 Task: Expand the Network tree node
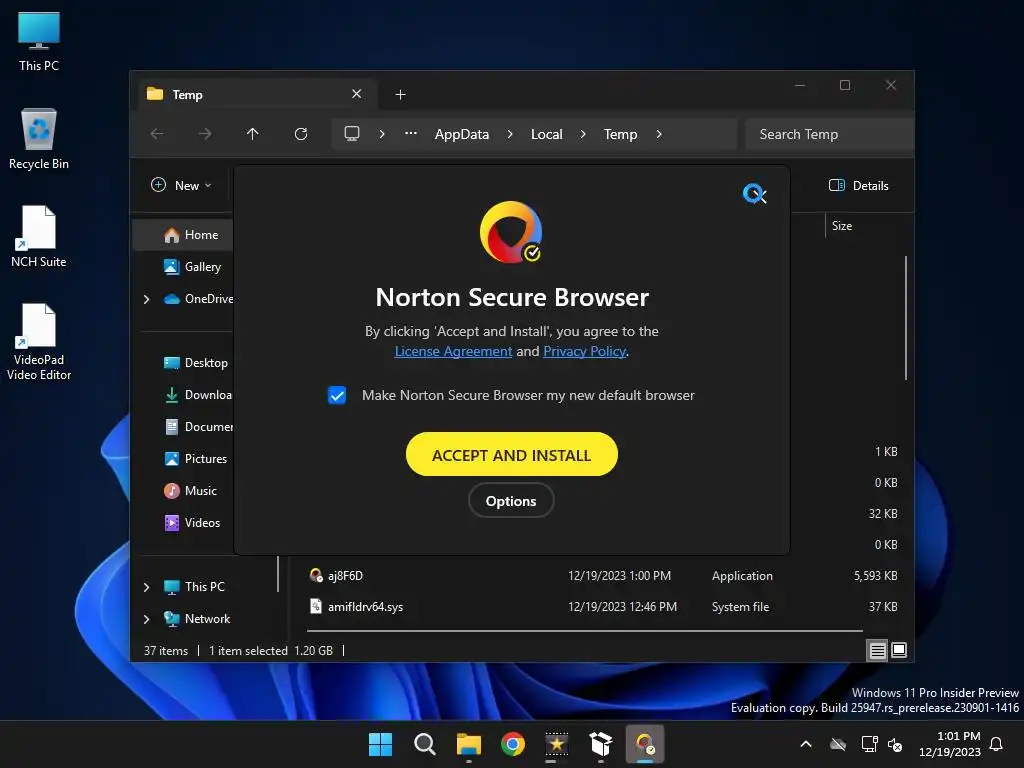coord(146,618)
